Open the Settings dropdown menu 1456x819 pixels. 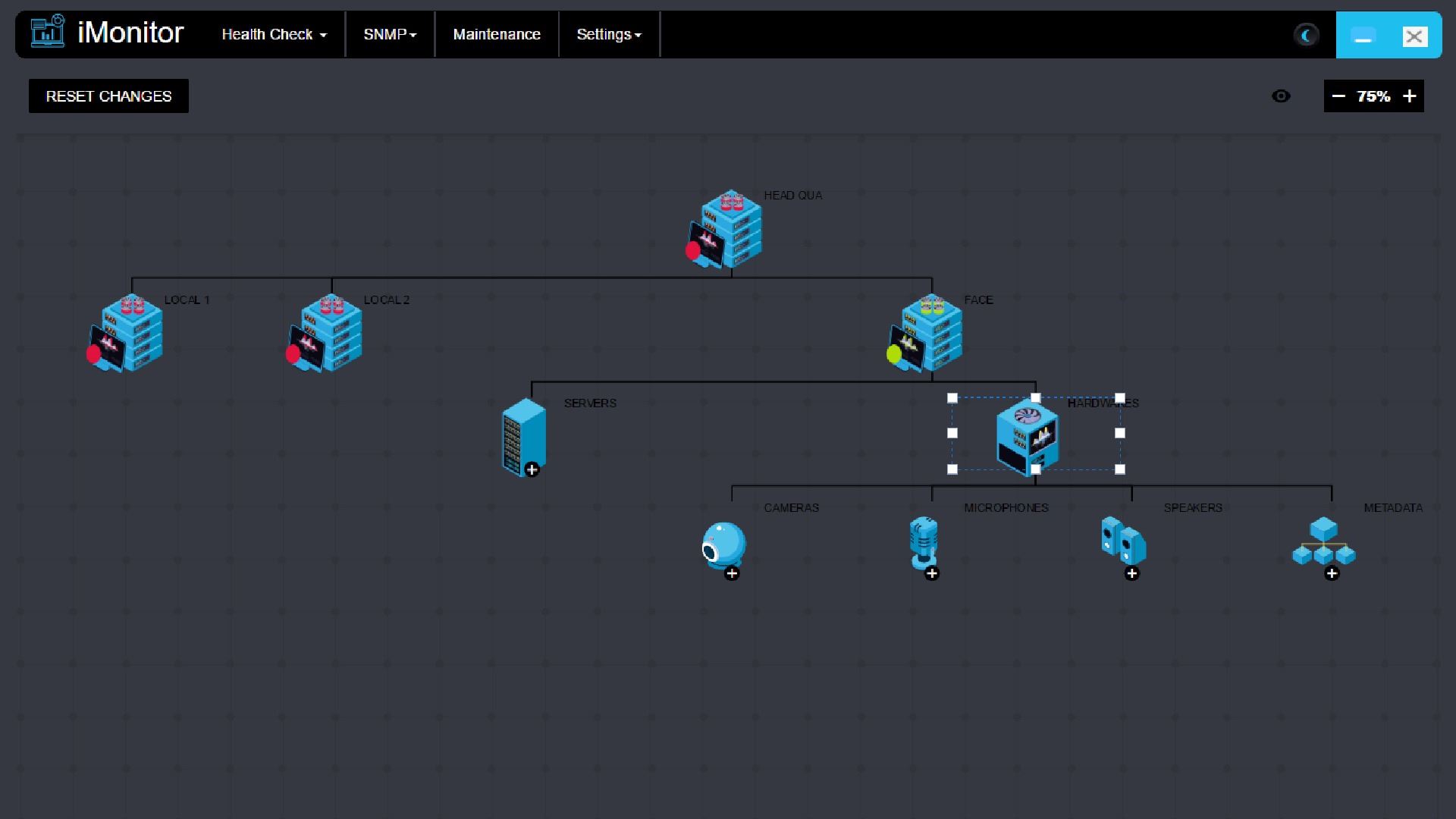609,34
